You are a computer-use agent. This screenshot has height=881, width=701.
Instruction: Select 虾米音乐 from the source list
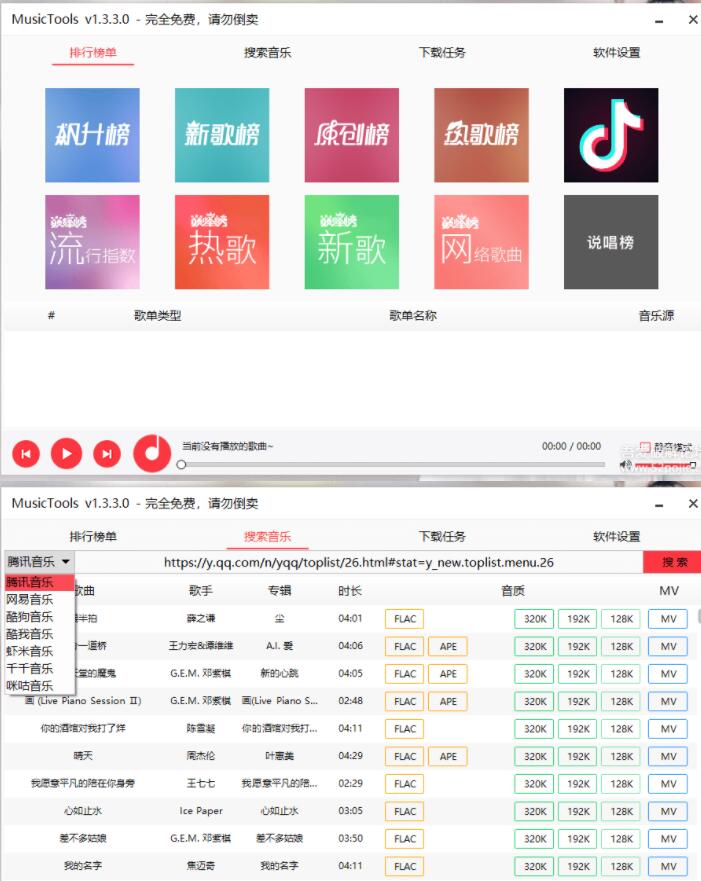click(39, 652)
